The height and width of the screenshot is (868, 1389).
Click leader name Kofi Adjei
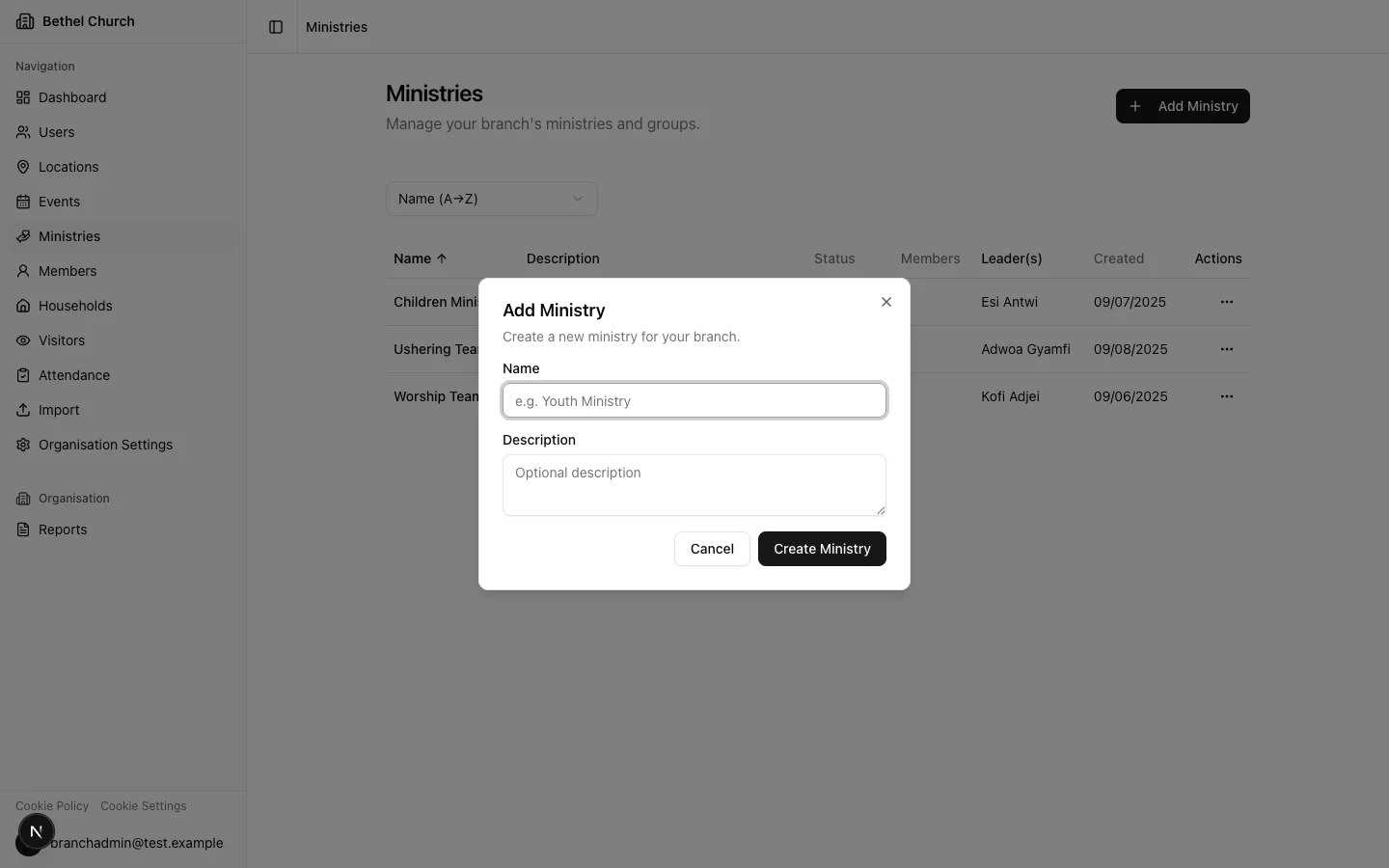click(x=1010, y=396)
